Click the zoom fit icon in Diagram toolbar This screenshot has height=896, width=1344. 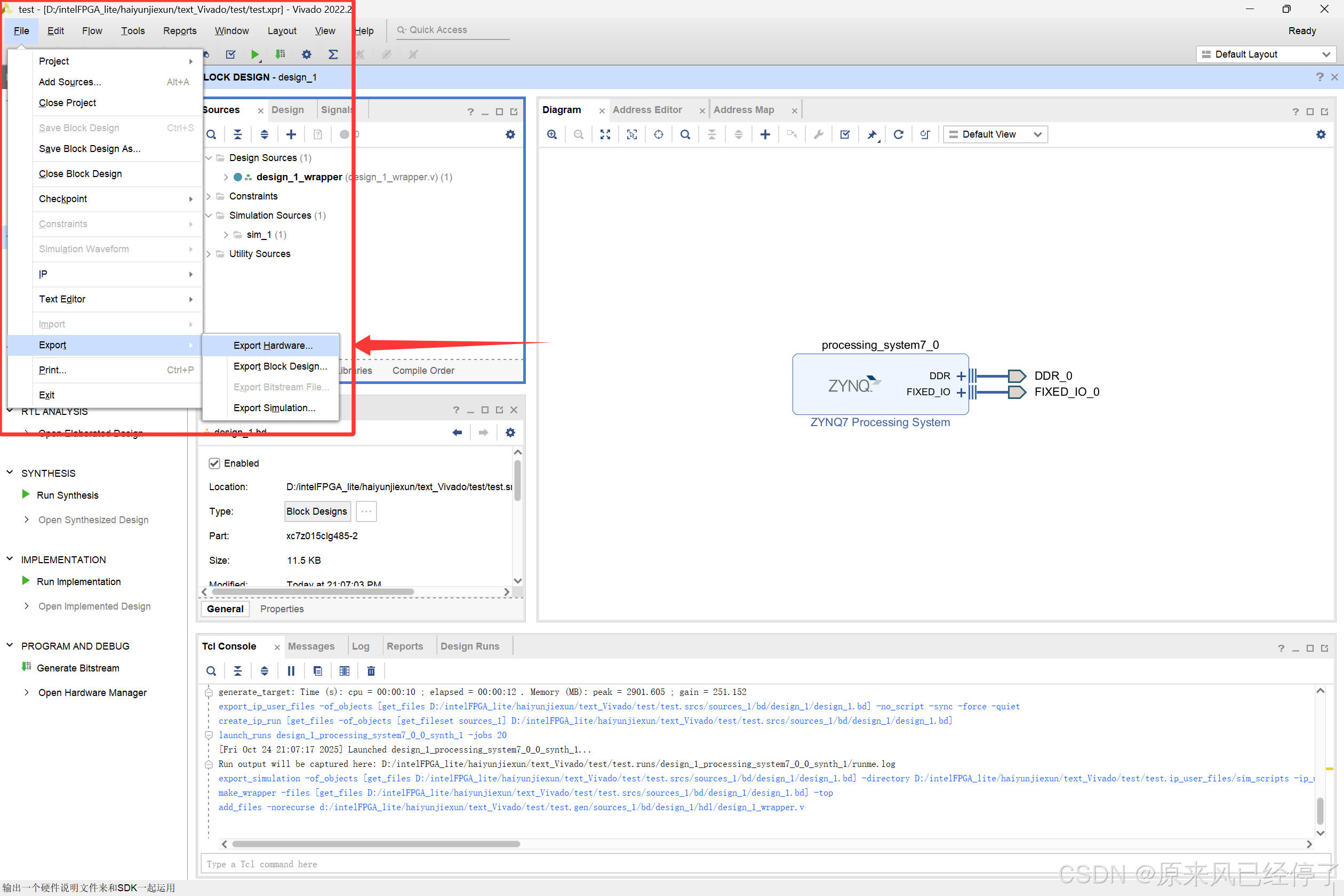tap(605, 134)
